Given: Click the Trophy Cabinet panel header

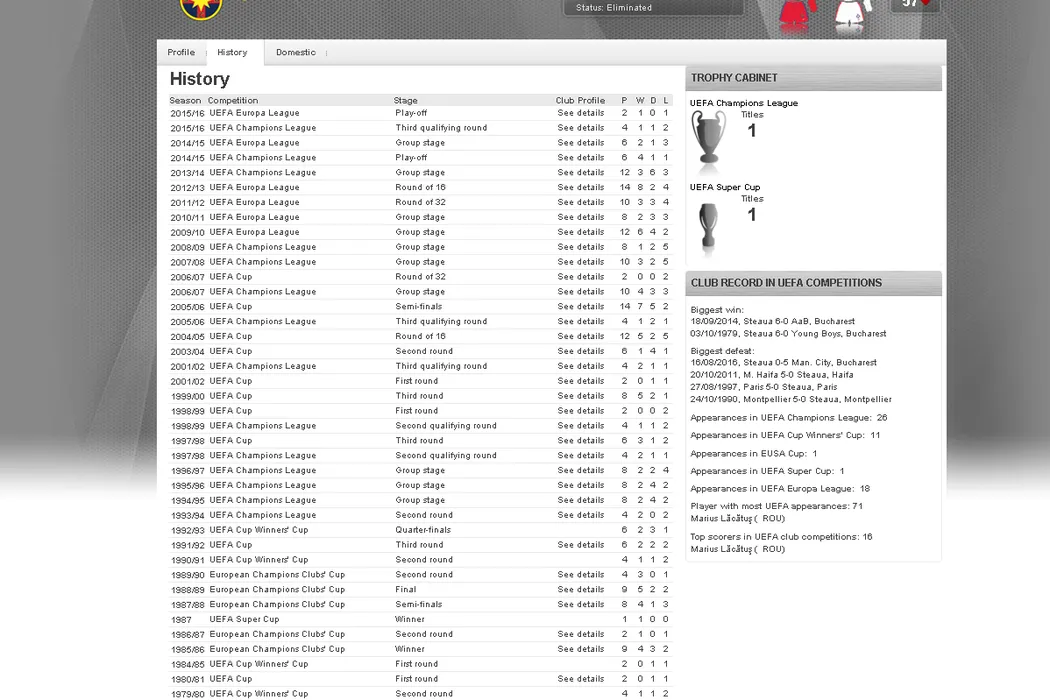Looking at the screenshot, I should pyautogui.click(x=813, y=78).
